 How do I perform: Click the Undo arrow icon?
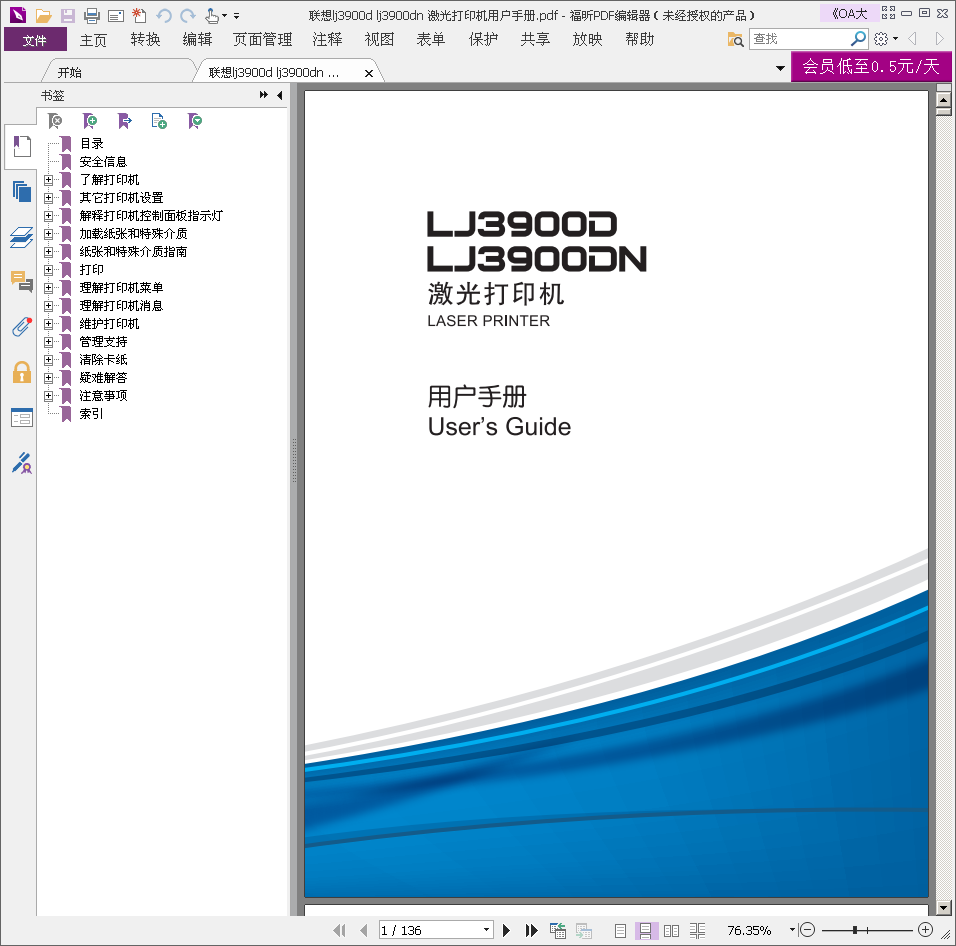164,15
